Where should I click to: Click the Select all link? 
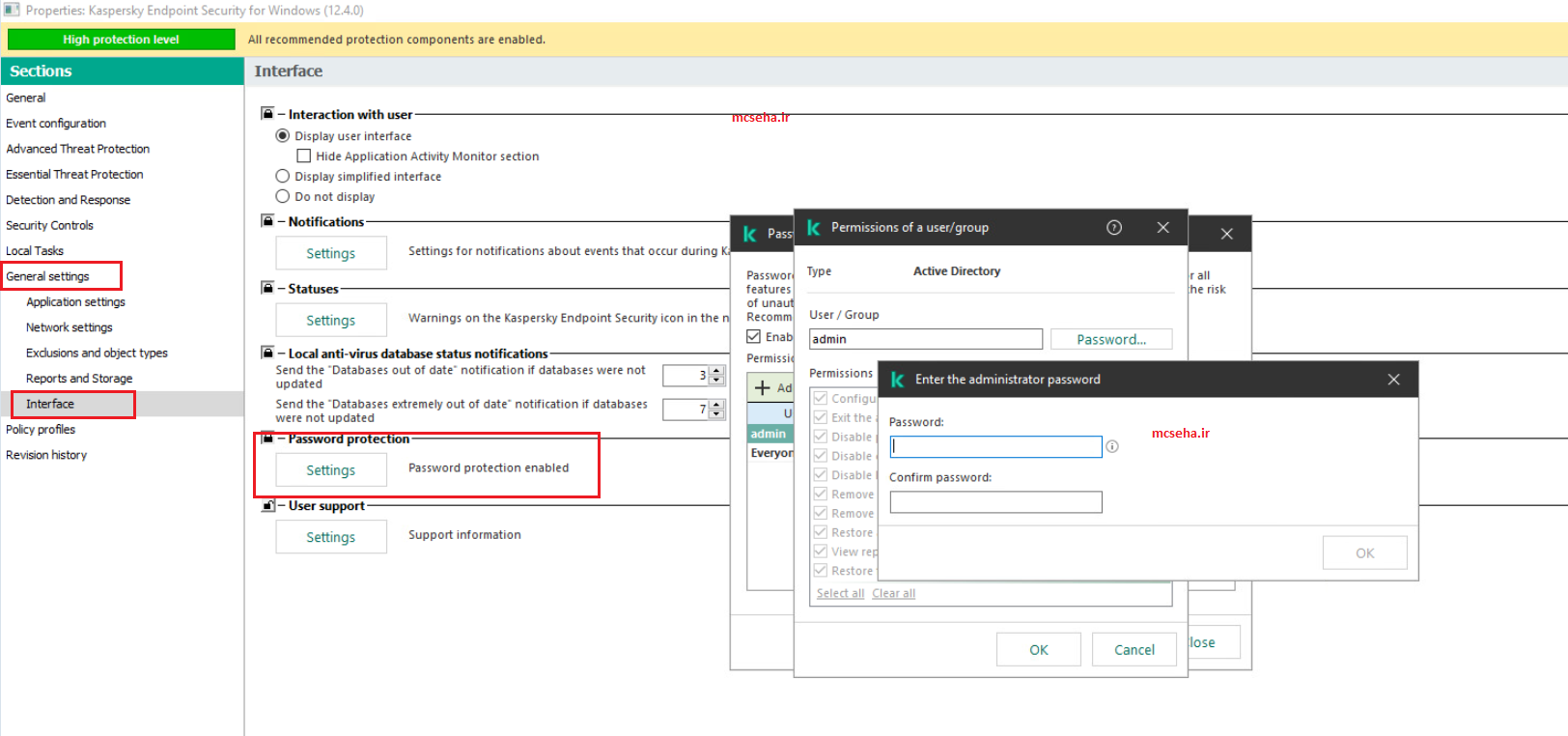tap(840, 593)
